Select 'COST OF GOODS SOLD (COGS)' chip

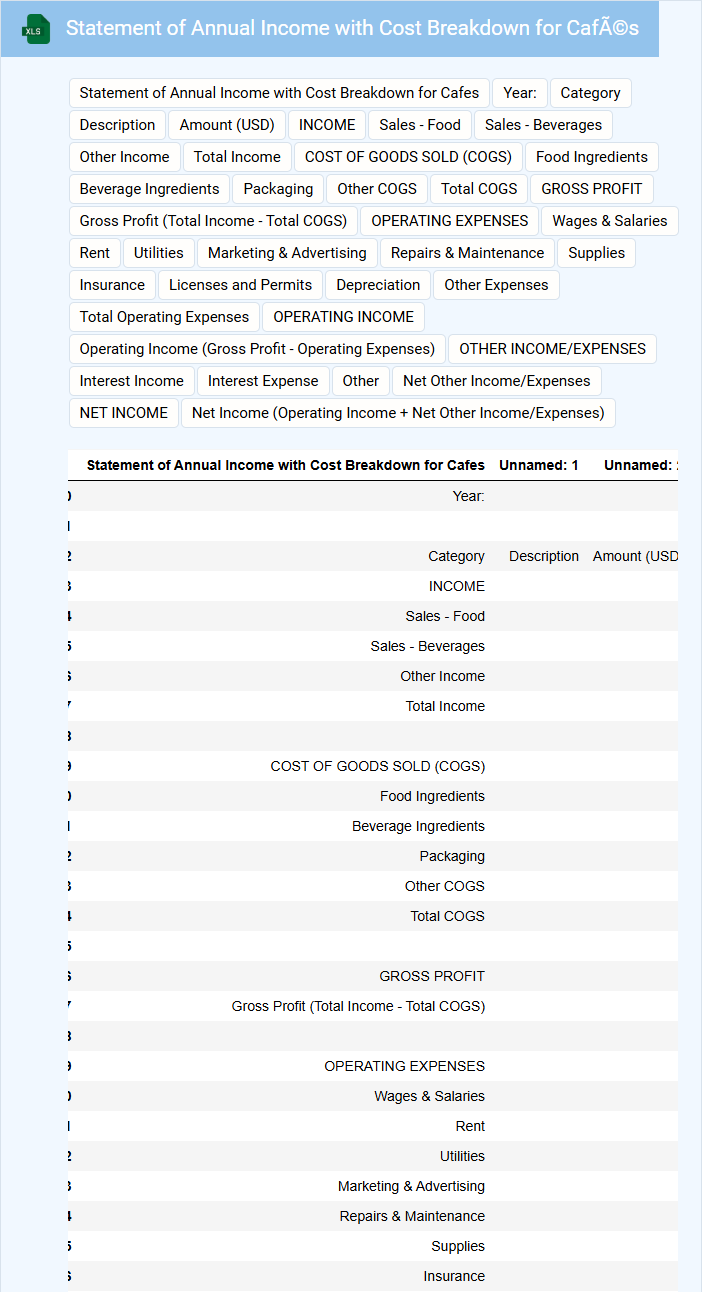408,157
